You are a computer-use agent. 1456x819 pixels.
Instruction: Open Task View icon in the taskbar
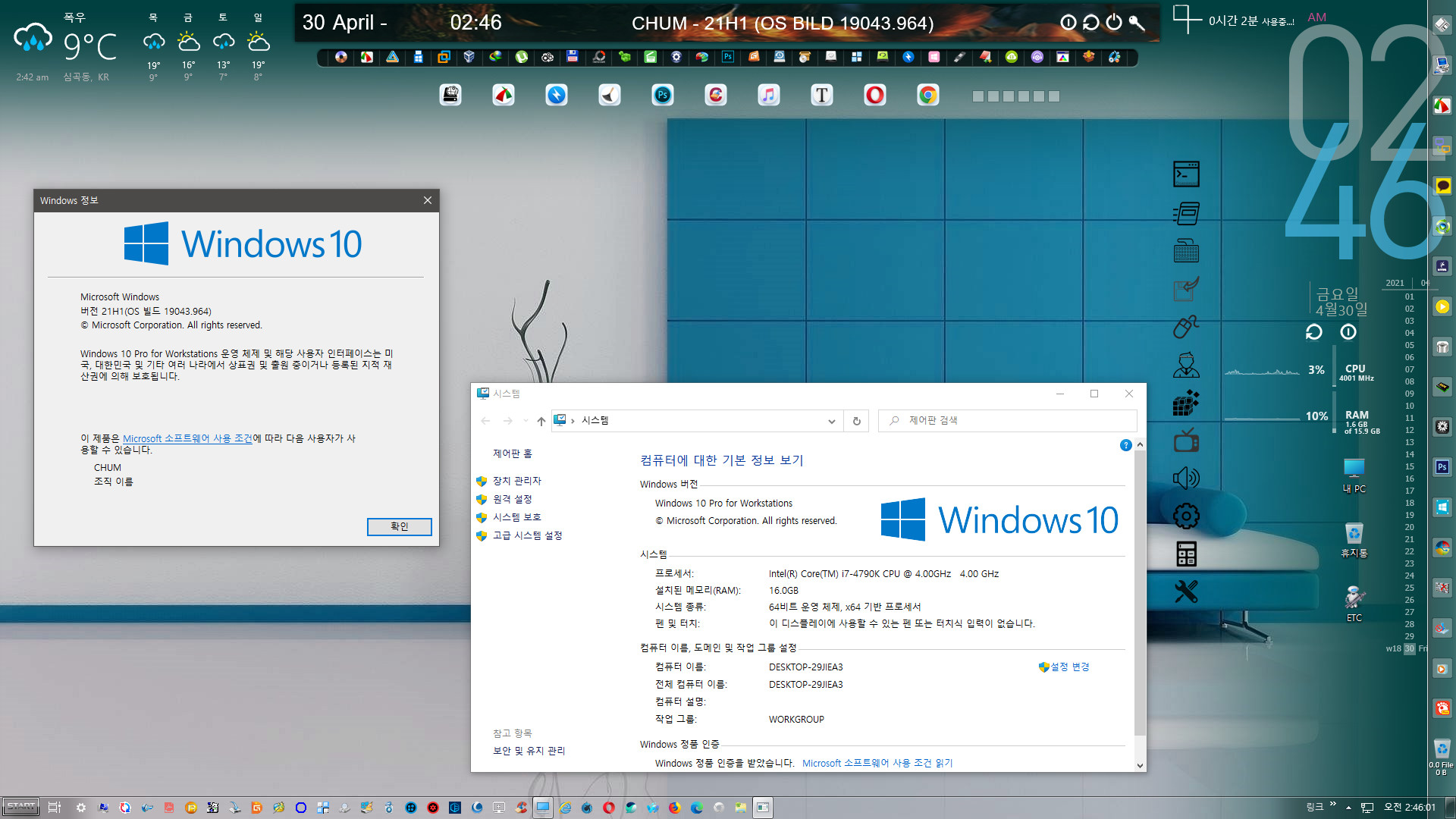click(55, 808)
